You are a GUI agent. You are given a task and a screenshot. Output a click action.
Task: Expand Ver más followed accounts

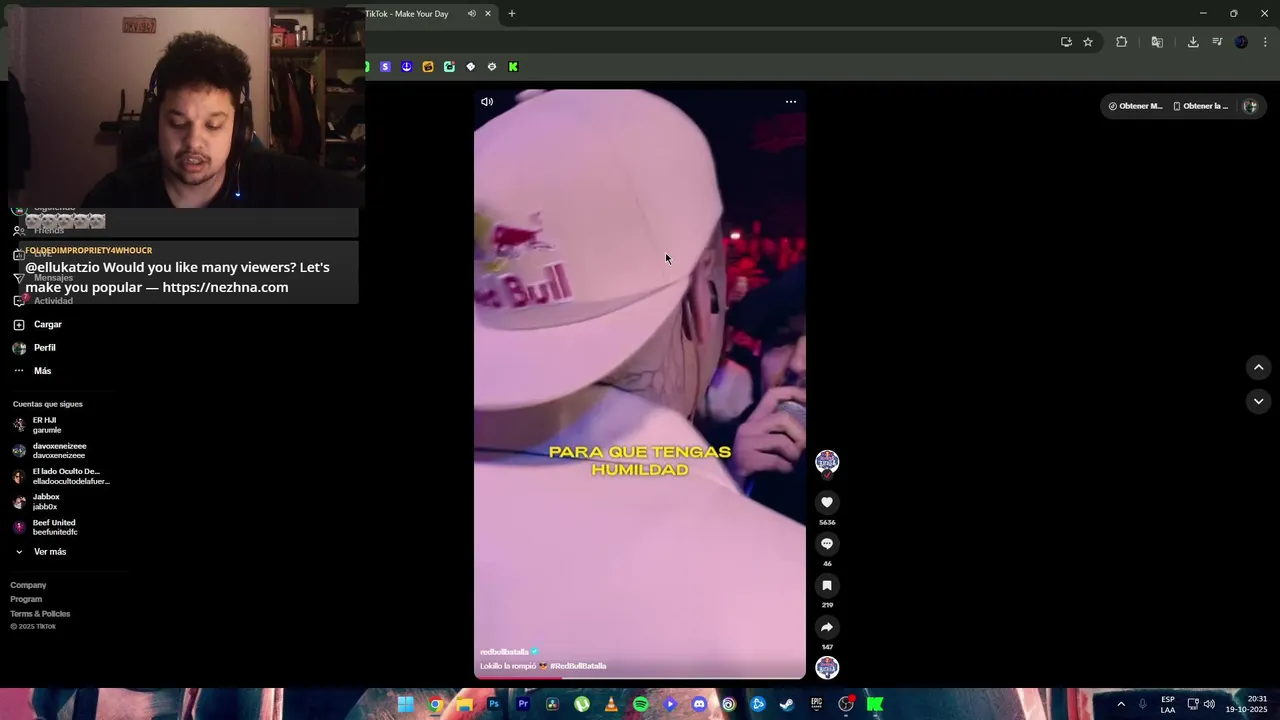(42, 552)
